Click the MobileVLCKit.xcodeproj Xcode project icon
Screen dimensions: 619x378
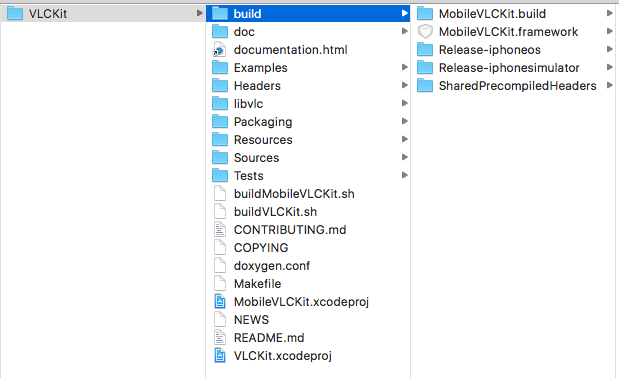(x=220, y=302)
